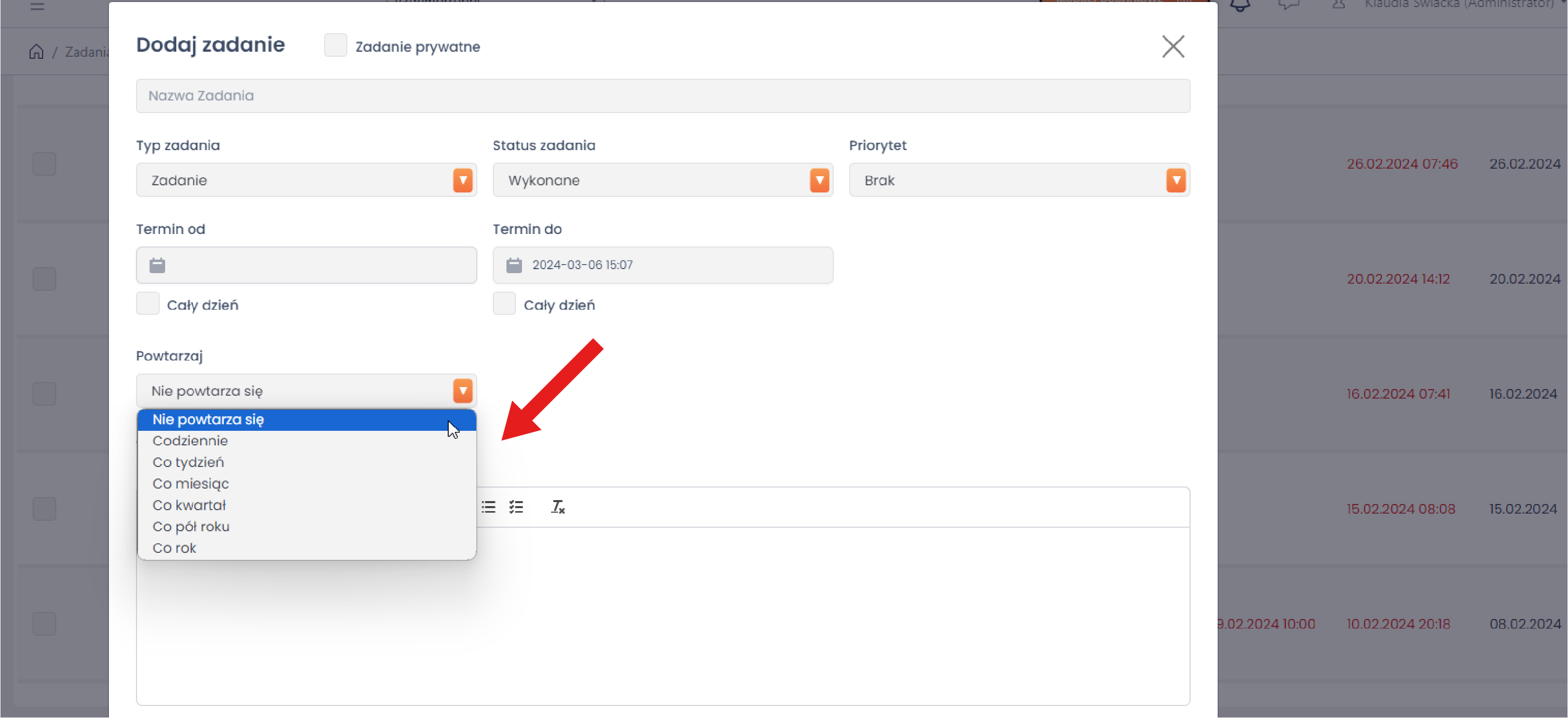Check Cały dzień under Termin od
The width and height of the screenshot is (1568, 718).
pos(148,303)
